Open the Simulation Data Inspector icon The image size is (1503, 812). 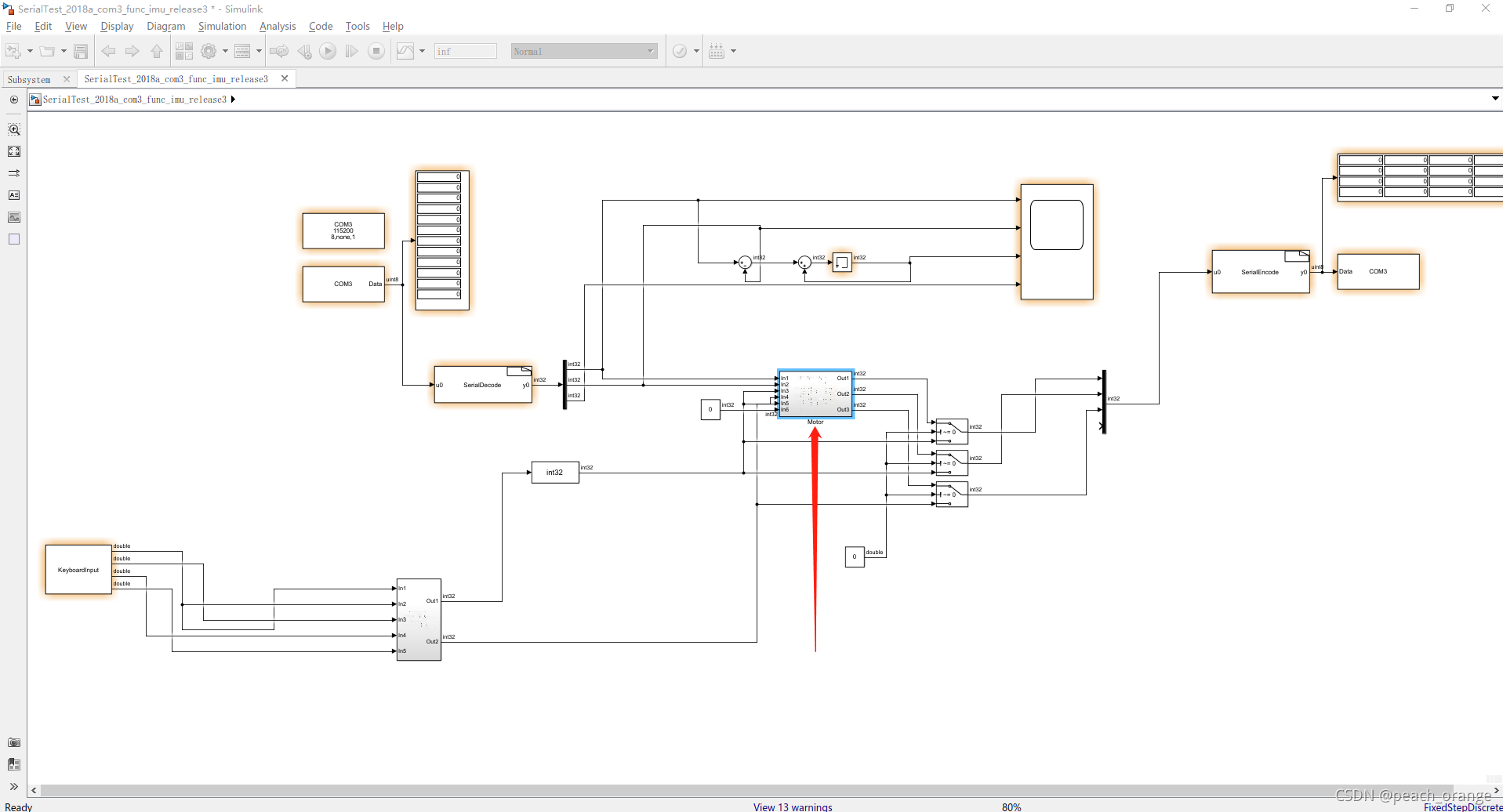[x=405, y=51]
